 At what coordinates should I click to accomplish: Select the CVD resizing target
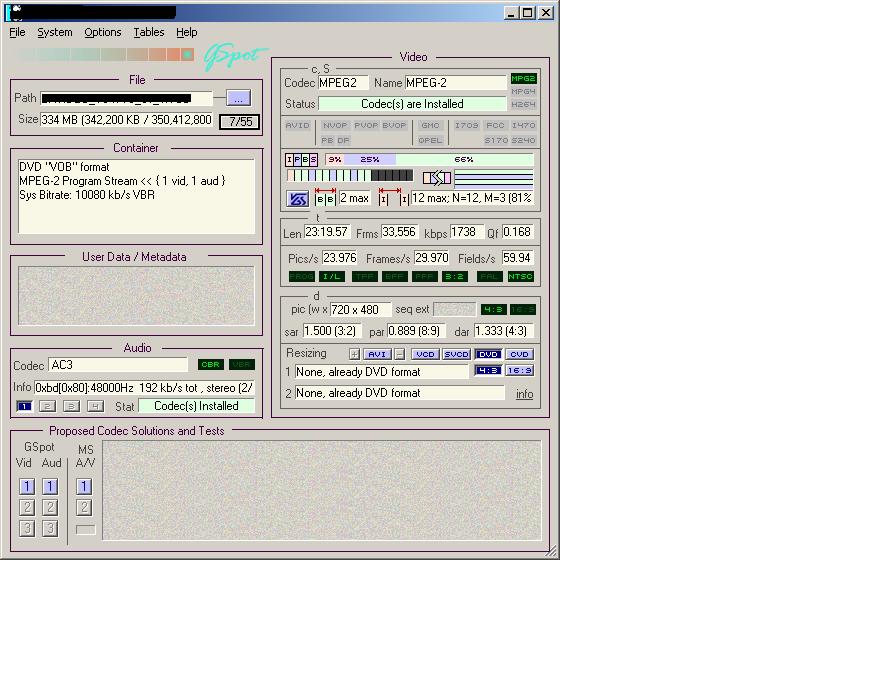[x=519, y=354]
